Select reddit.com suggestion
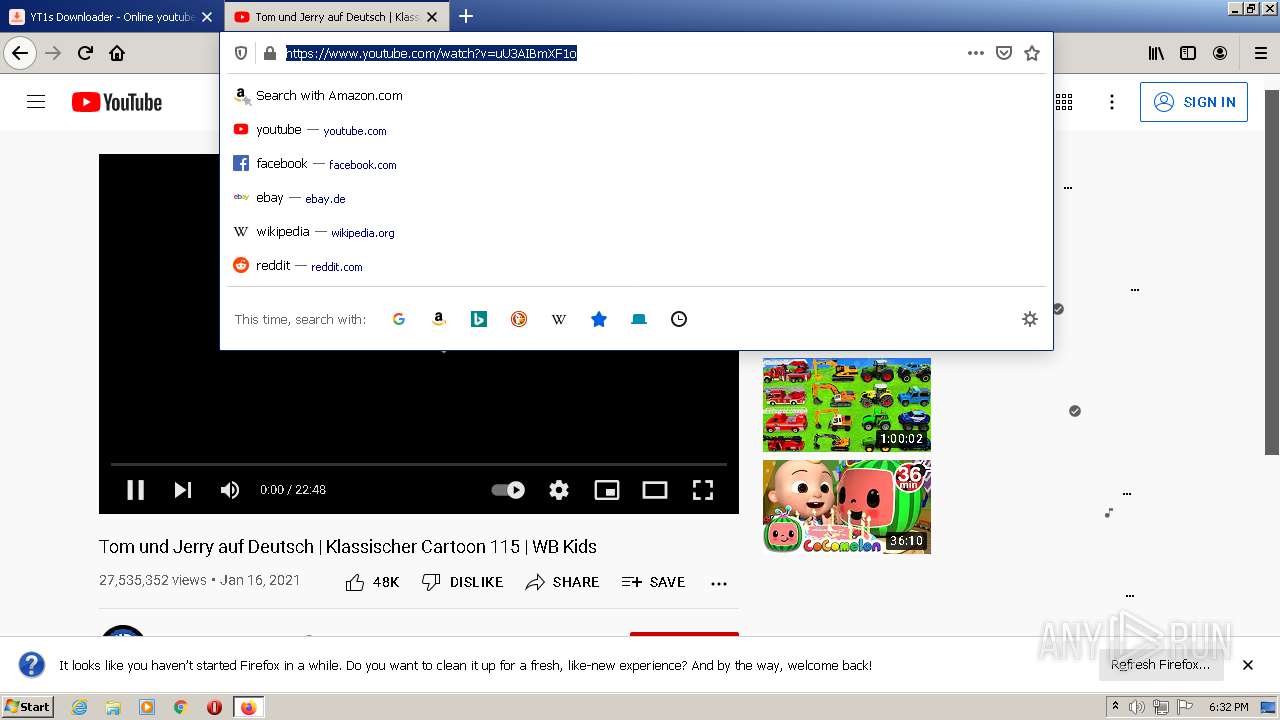The width and height of the screenshot is (1280, 720). point(636,266)
